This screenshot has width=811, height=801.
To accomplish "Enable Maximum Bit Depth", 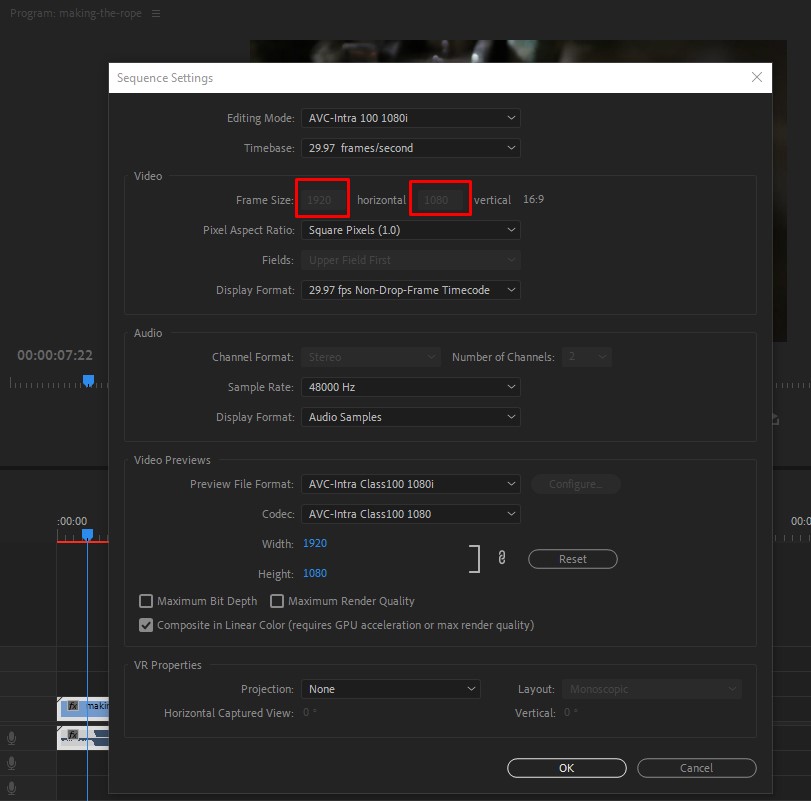I will 146,601.
